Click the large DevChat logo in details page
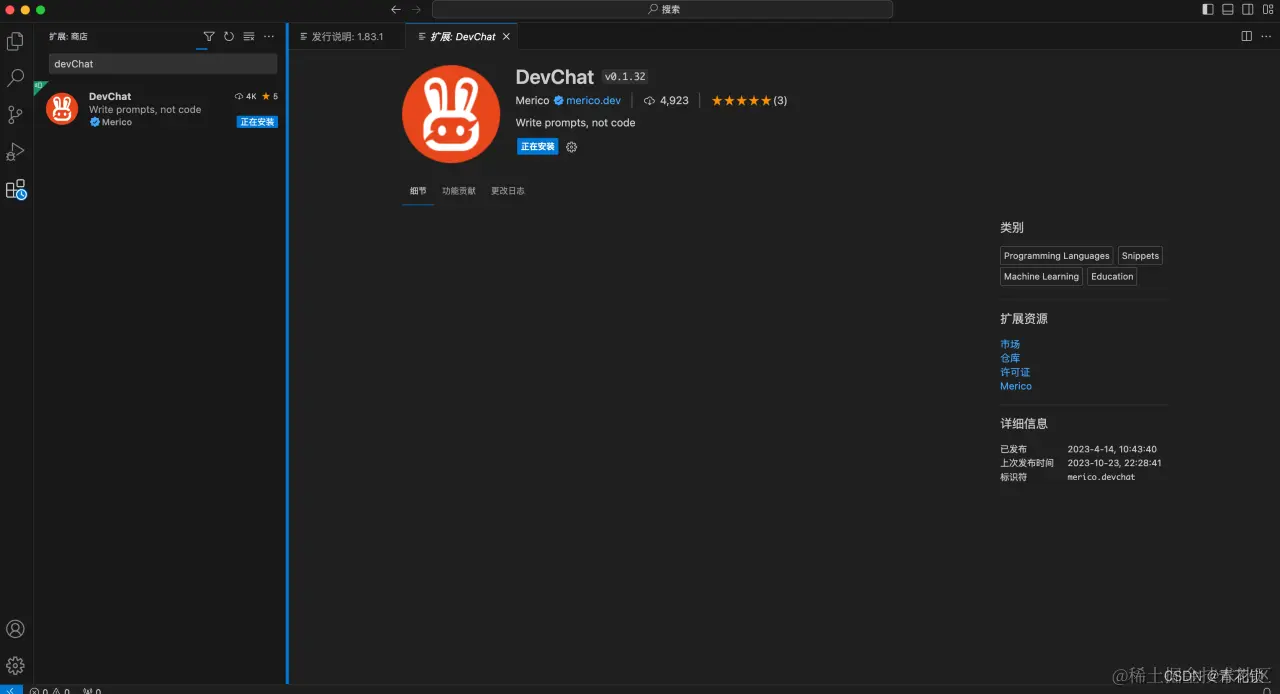 pyautogui.click(x=451, y=114)
